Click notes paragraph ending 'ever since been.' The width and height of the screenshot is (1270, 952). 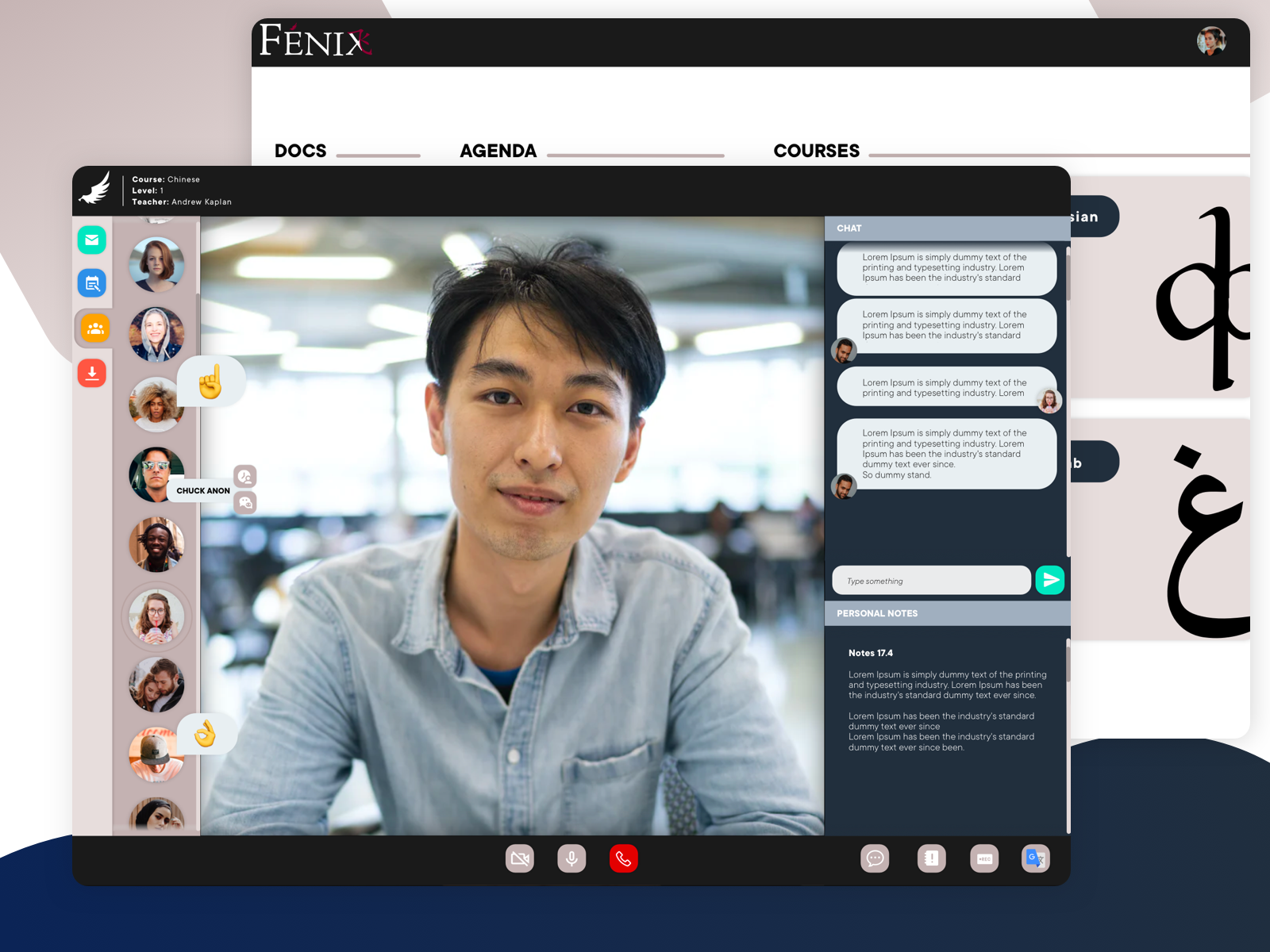941,731
